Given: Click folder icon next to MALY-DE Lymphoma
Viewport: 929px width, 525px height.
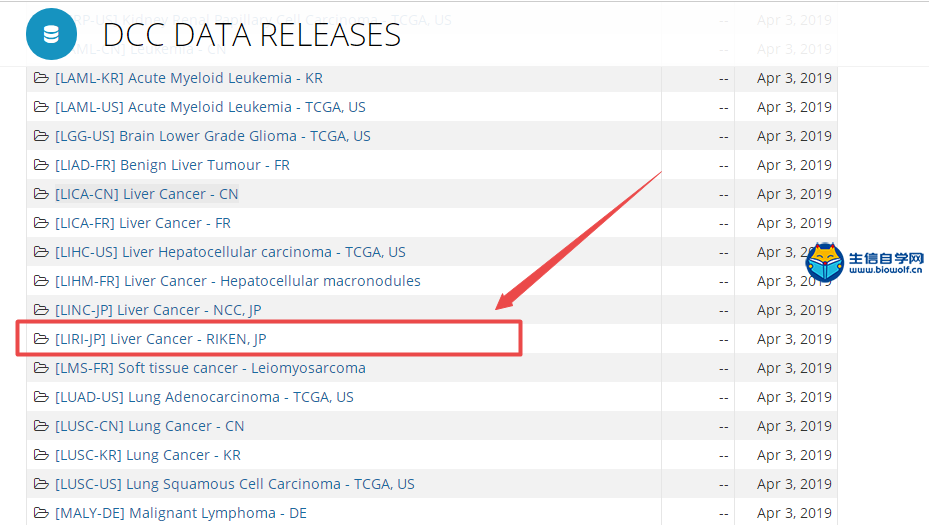Looking at the screenshot, I should pyautogui.click(x=41, y=513).
